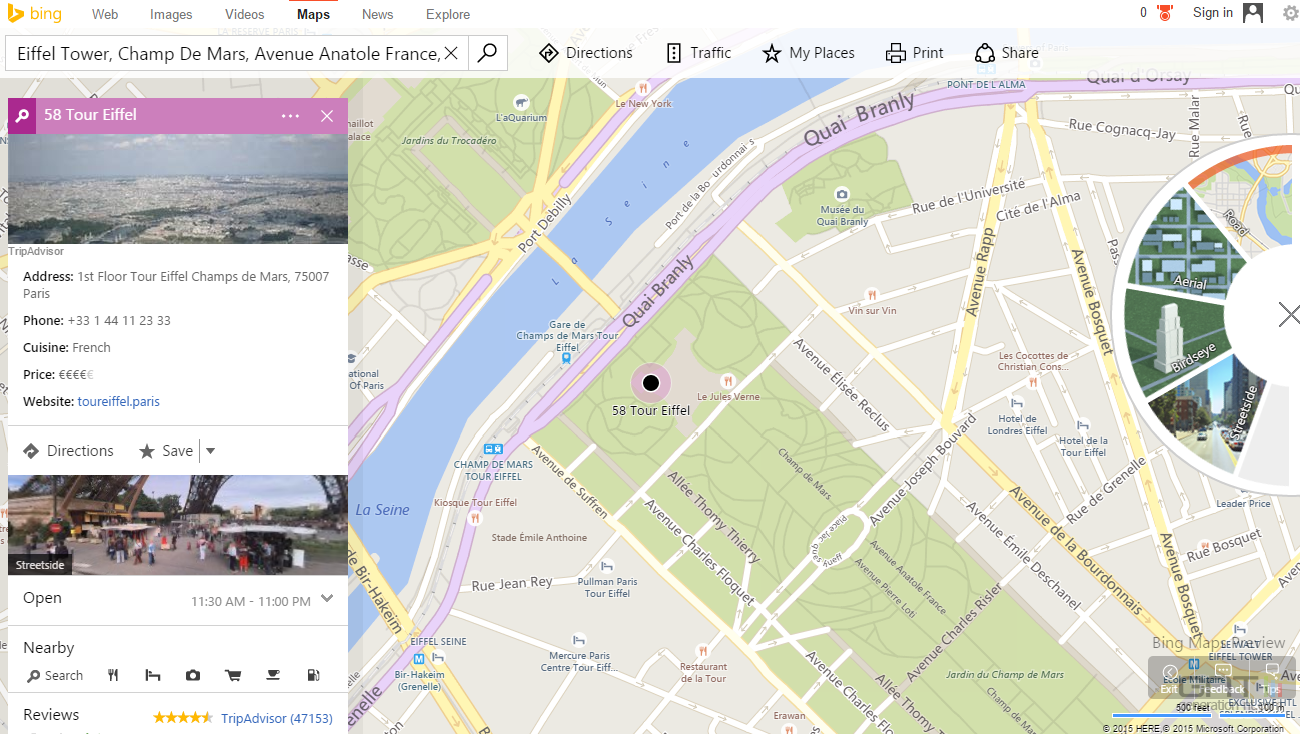Click the Musée du Quai Branly marker
Viewport: 1300px width, 734px height.
pos(842,194)
